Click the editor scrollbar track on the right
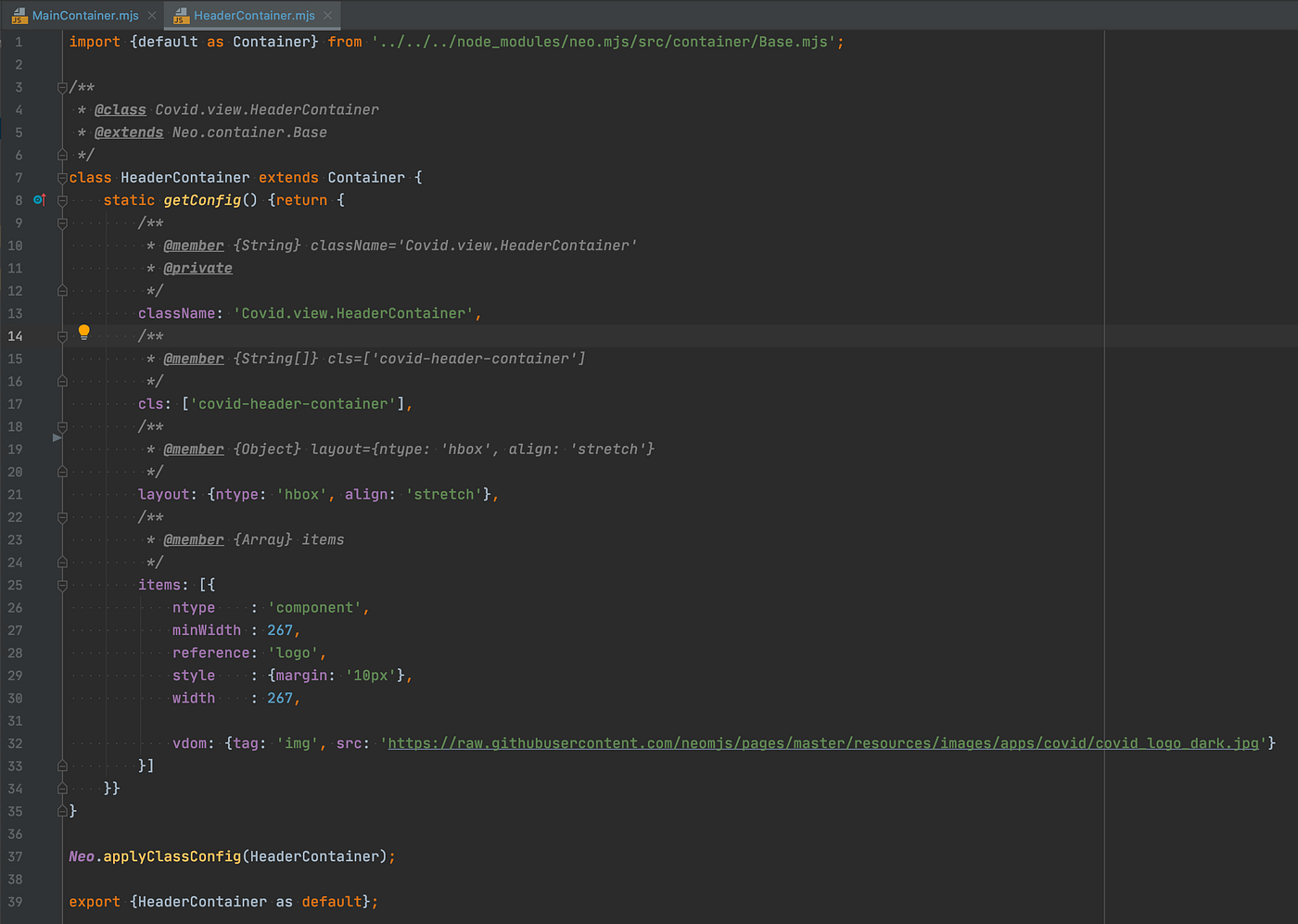 click(1292, 463)
